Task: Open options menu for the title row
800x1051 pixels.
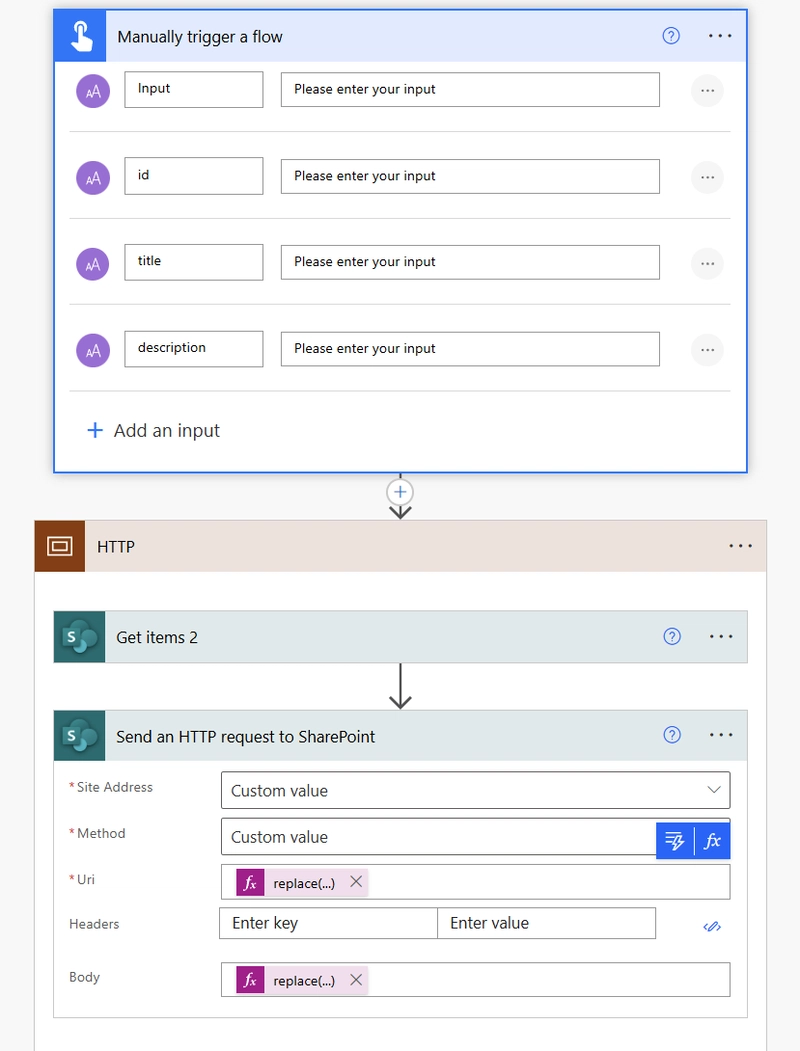Action: tap(708, 263)
